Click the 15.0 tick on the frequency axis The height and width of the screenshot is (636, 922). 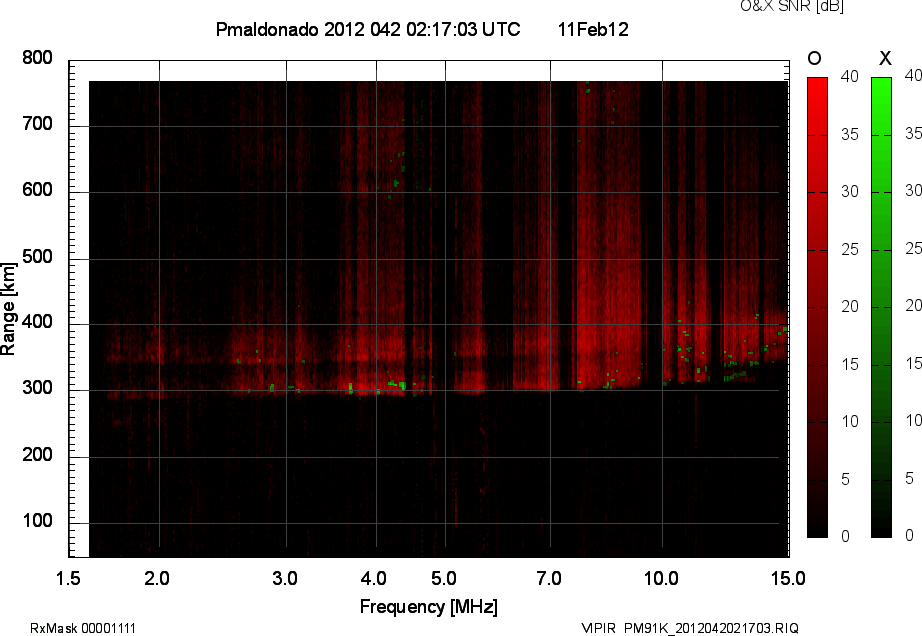(787, 578)
